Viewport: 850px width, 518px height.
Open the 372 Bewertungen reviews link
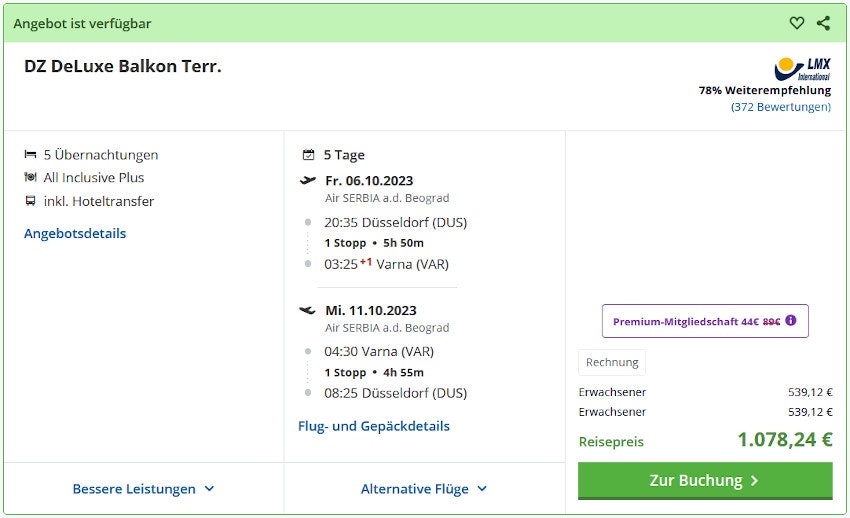click(x=780, y=107)
